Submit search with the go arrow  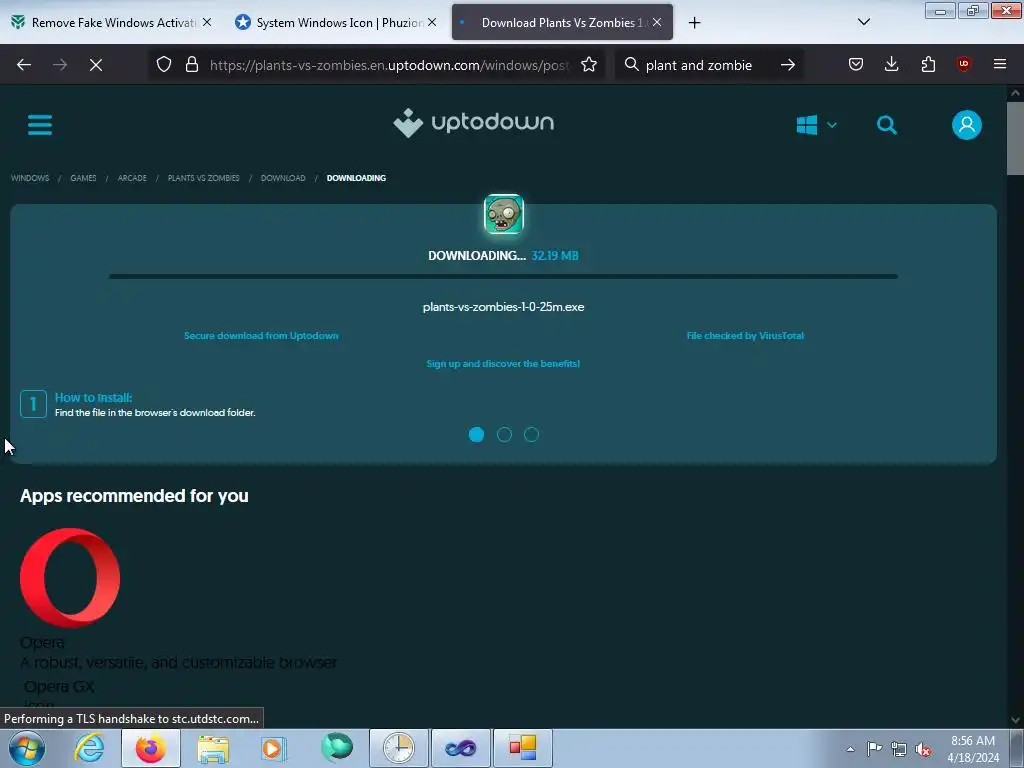click(788, 65)
